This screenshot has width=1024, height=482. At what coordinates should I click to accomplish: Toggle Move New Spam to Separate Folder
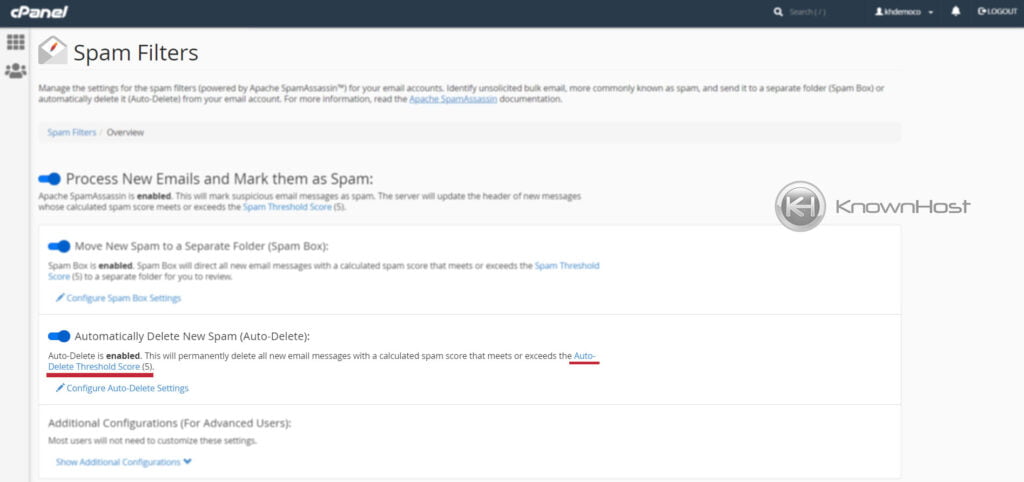tap(59, 246)
